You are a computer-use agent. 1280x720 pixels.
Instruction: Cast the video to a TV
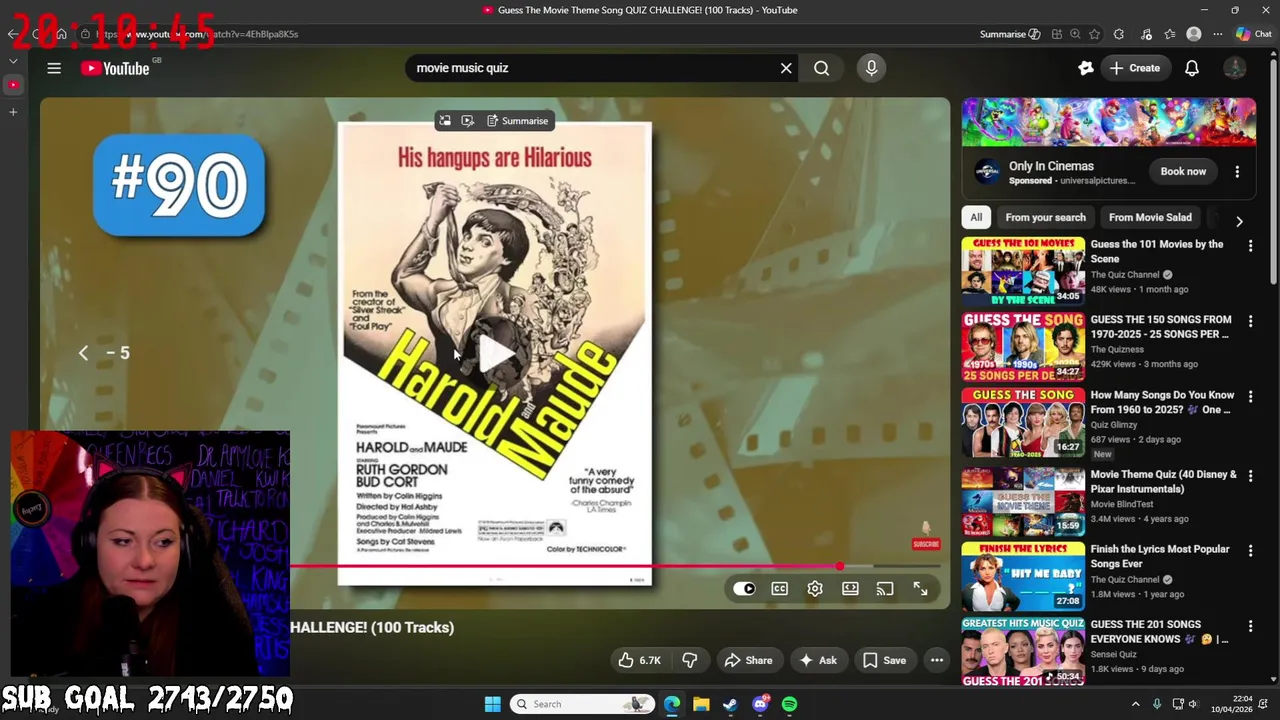coord(885,589)
